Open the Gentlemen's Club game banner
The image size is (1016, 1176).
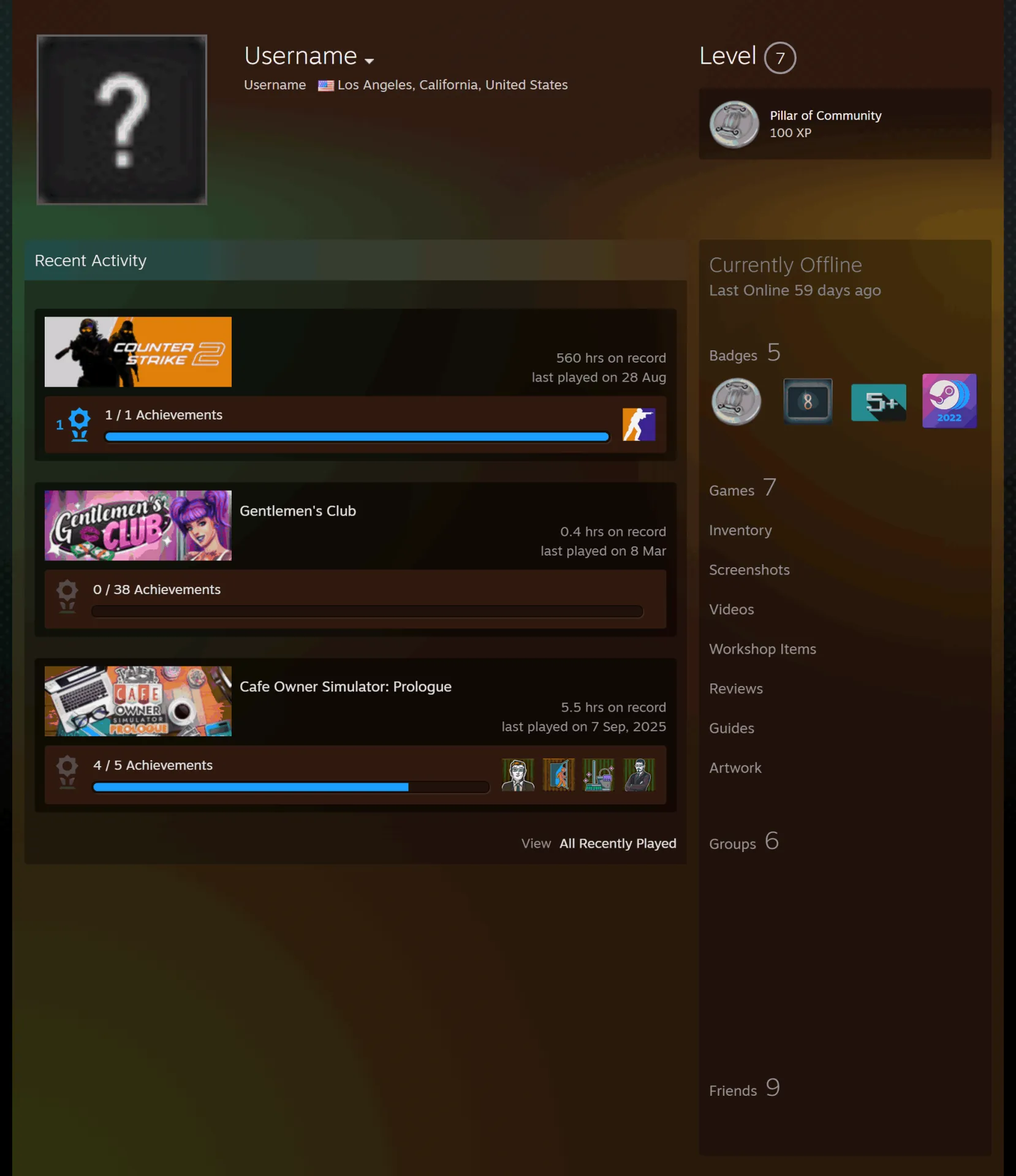pos(138,526)
